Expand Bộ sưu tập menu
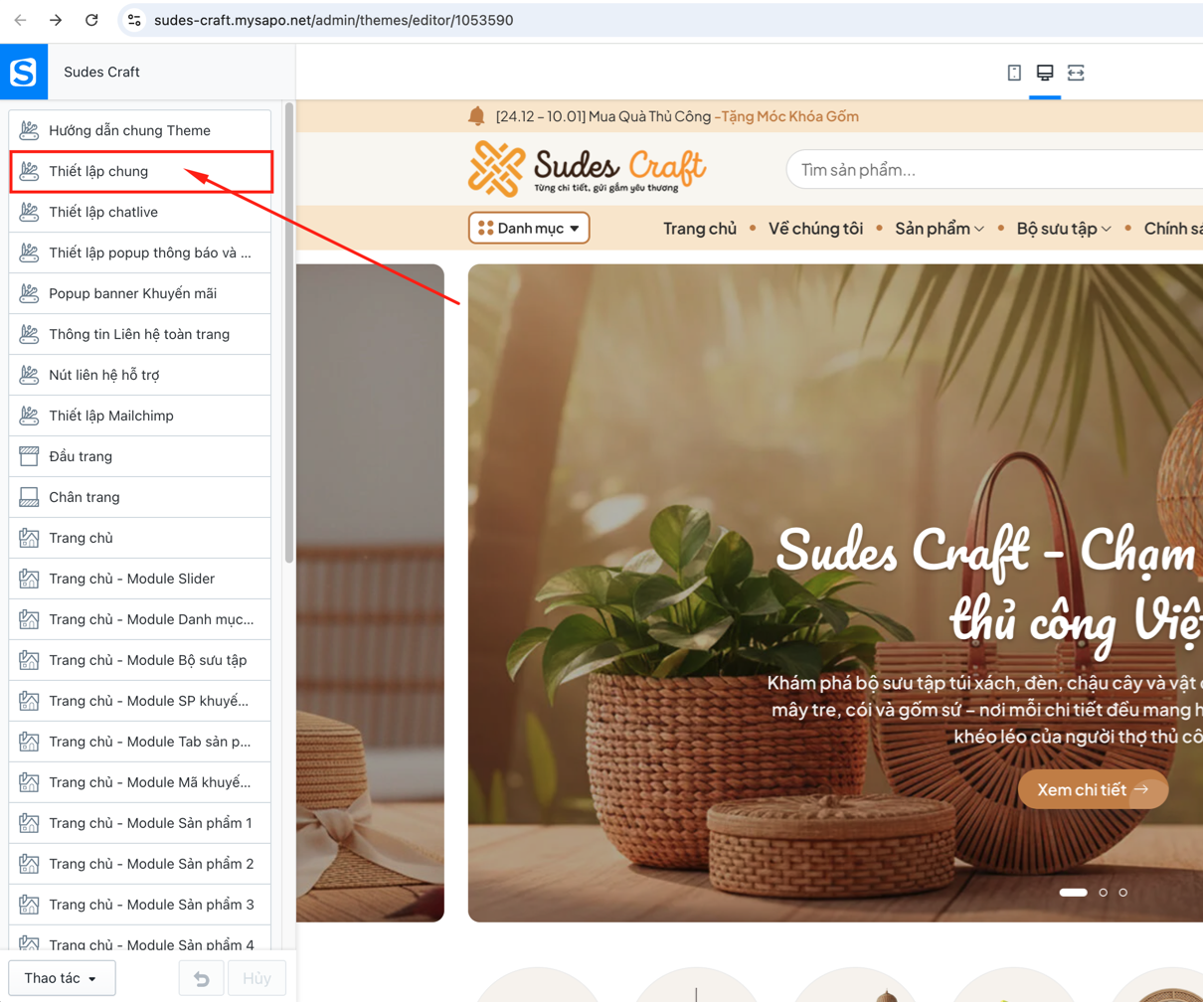This screenshot has height=1002, width=1204. [x=1064, y=229]
